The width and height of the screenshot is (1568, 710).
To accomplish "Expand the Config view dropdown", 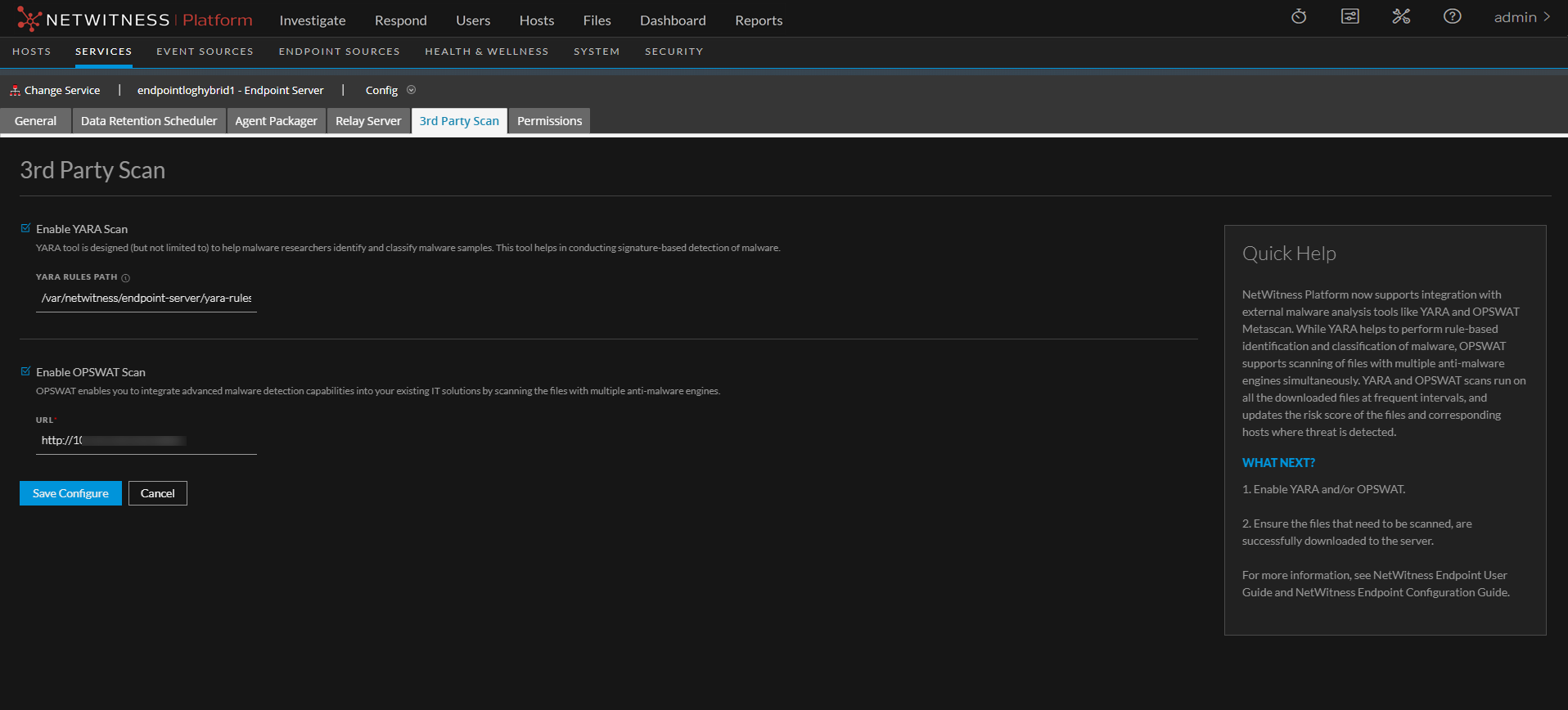I will 411,90.
